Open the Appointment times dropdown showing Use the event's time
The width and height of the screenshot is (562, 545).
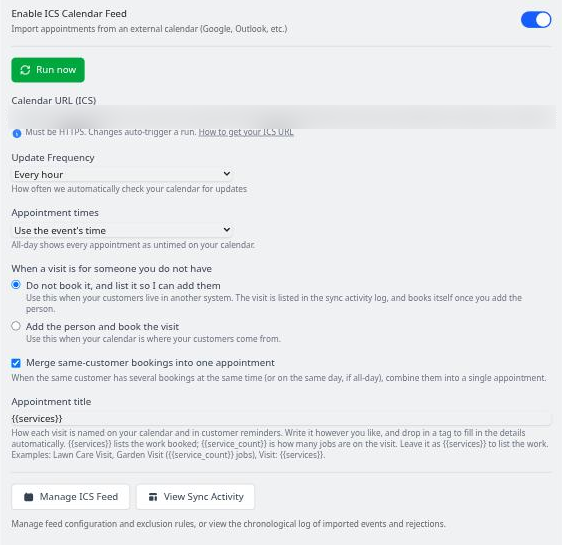(122, 230)
